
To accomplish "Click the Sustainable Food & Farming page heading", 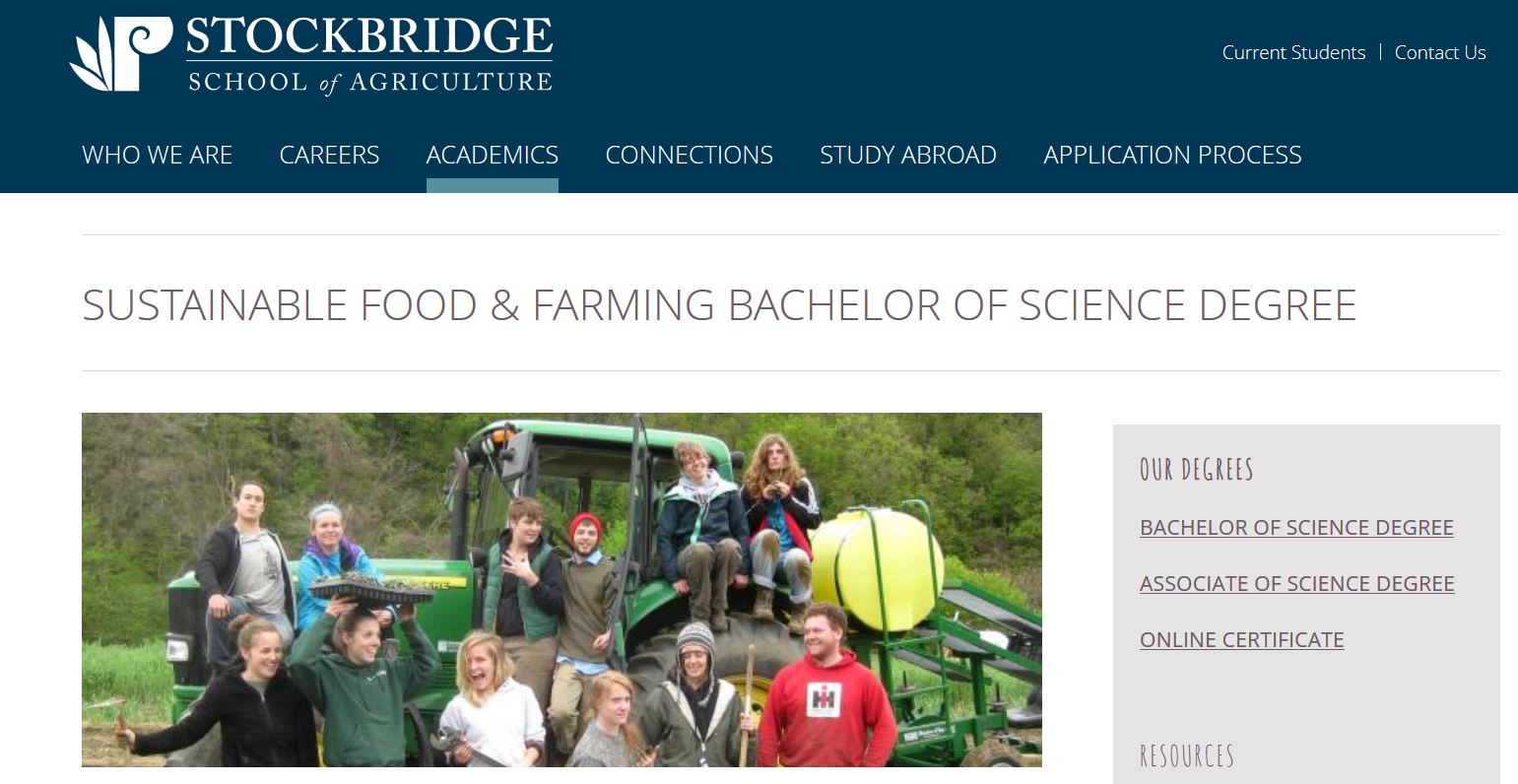I will [x=719, y=305].
